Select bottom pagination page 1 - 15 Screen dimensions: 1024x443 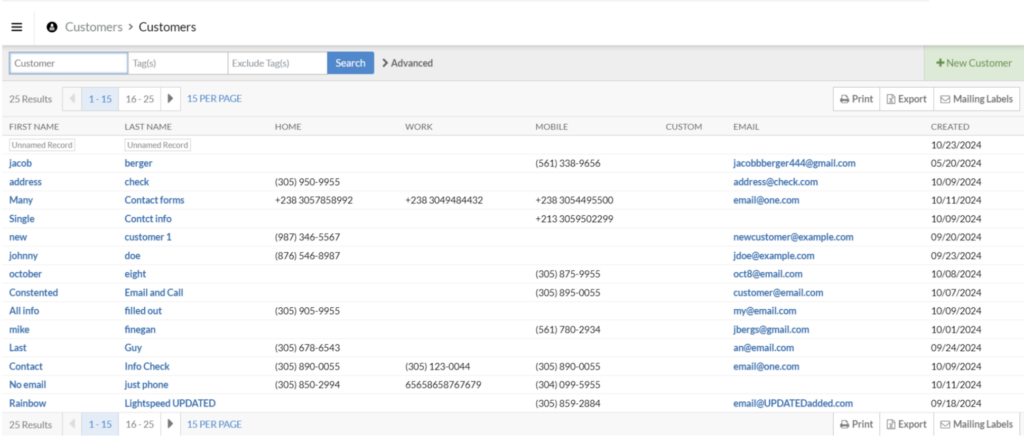point(100,424)
